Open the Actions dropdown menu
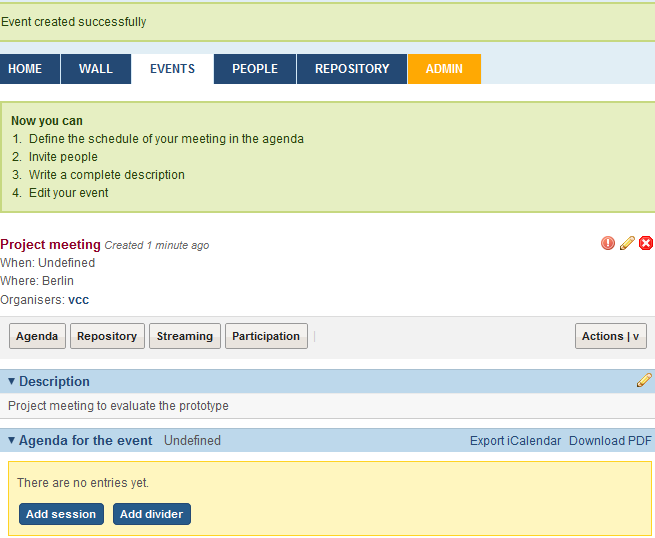Screen dimensions: 655x538 tap(610, 336)
